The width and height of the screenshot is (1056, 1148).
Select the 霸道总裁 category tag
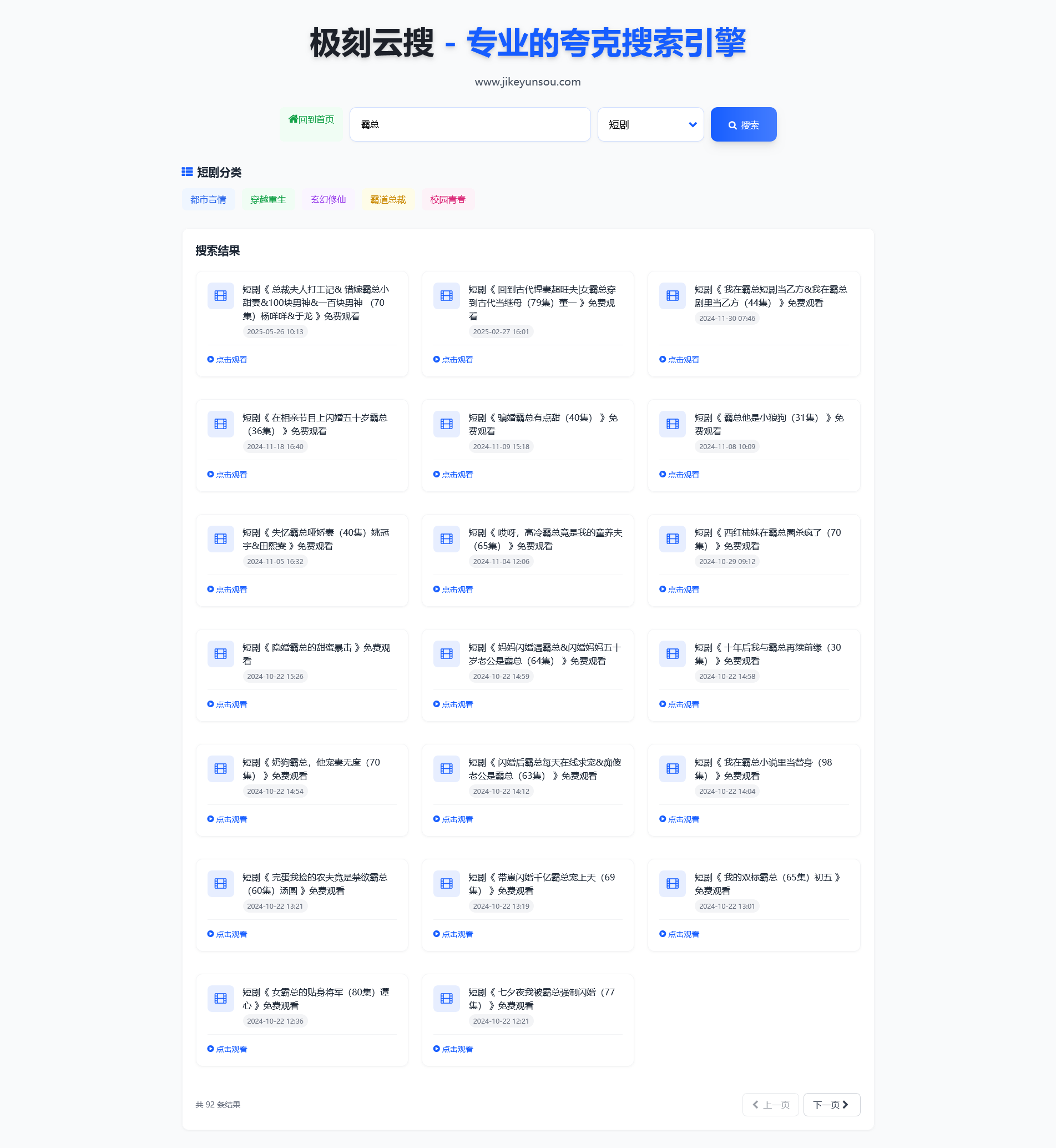(388, 199)
